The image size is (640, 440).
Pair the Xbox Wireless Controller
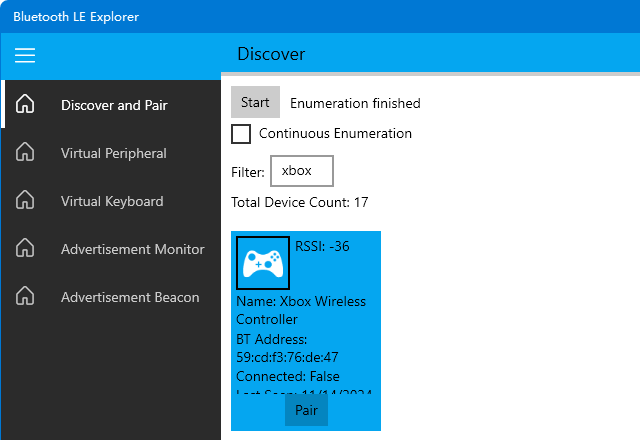click(306, 410)
